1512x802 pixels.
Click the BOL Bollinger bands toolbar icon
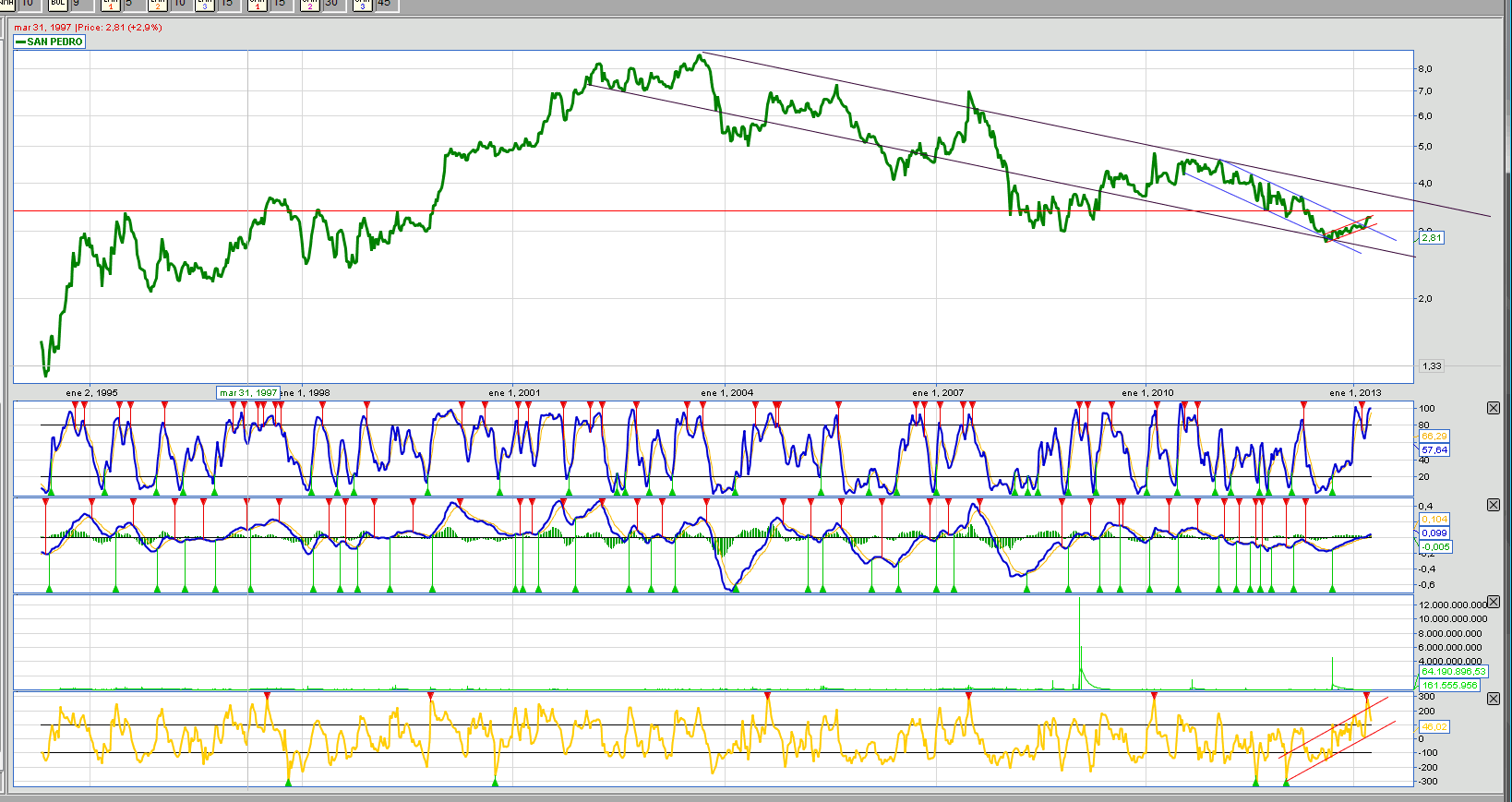click(x=58, y=4)
